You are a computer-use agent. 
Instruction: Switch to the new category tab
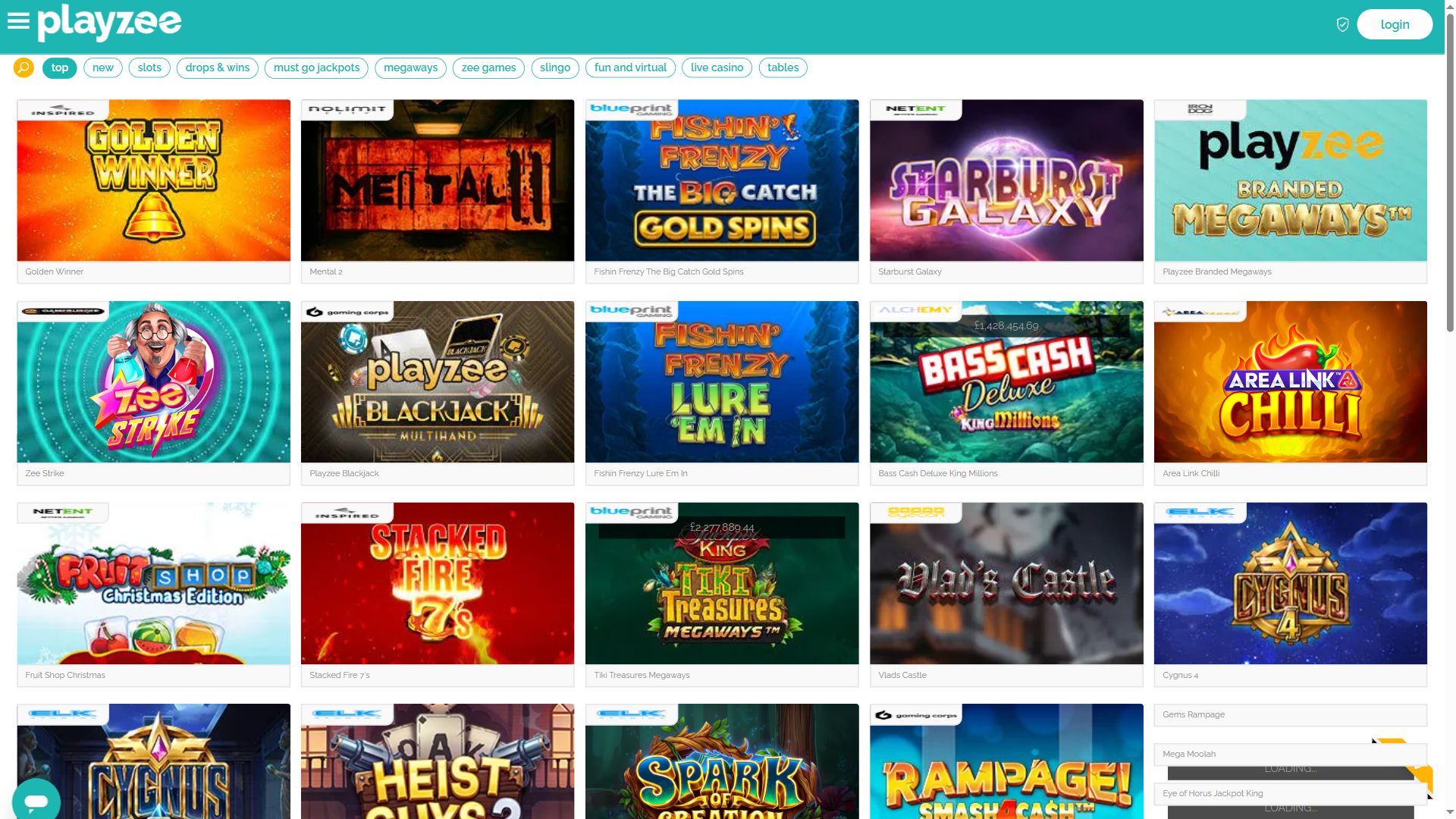(103, 67)
